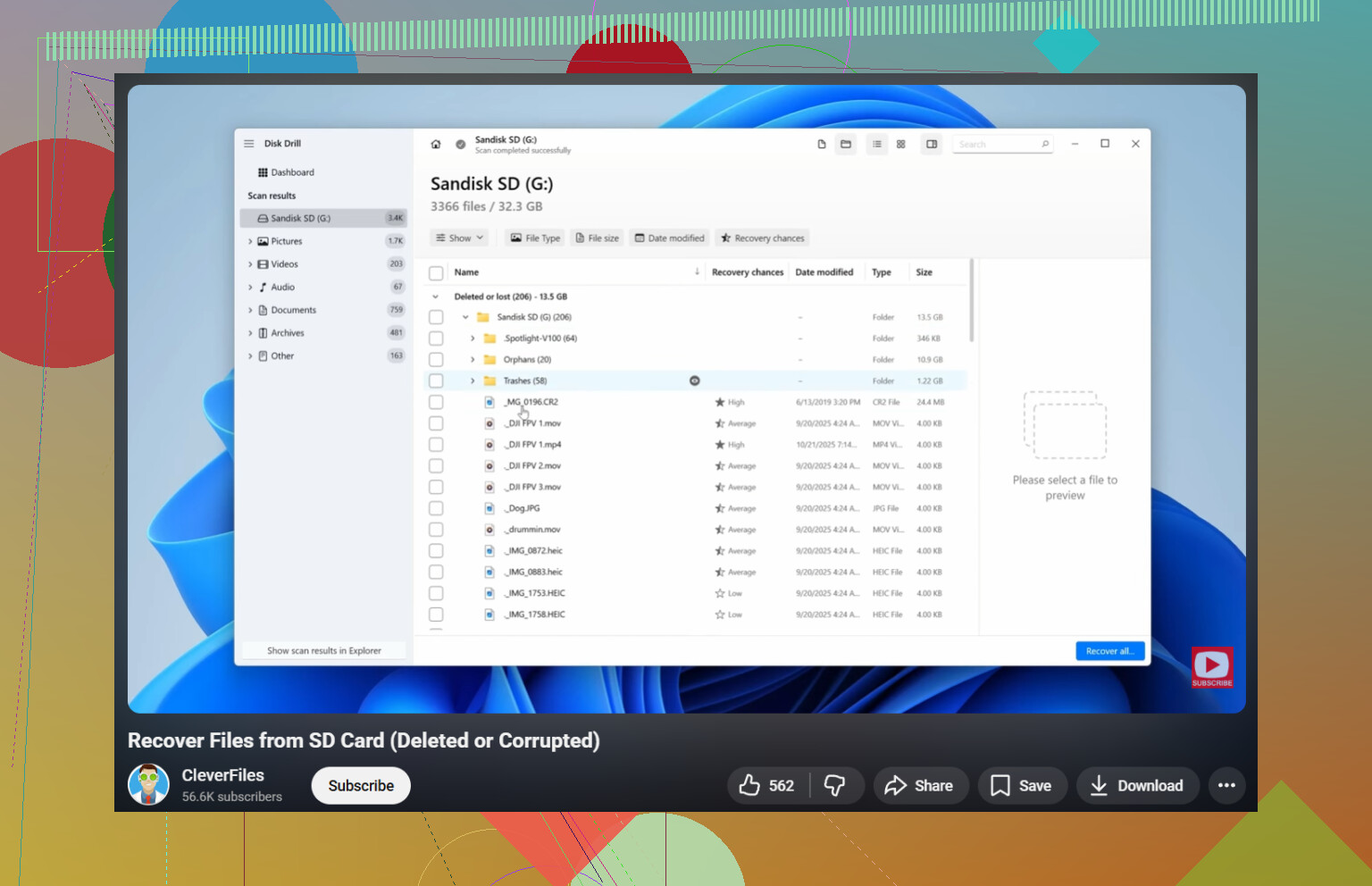Image resolution: width=1372 pixels, height=886 pixels.
Task: Switch to the list layout icon
Action: click(877, 144)
